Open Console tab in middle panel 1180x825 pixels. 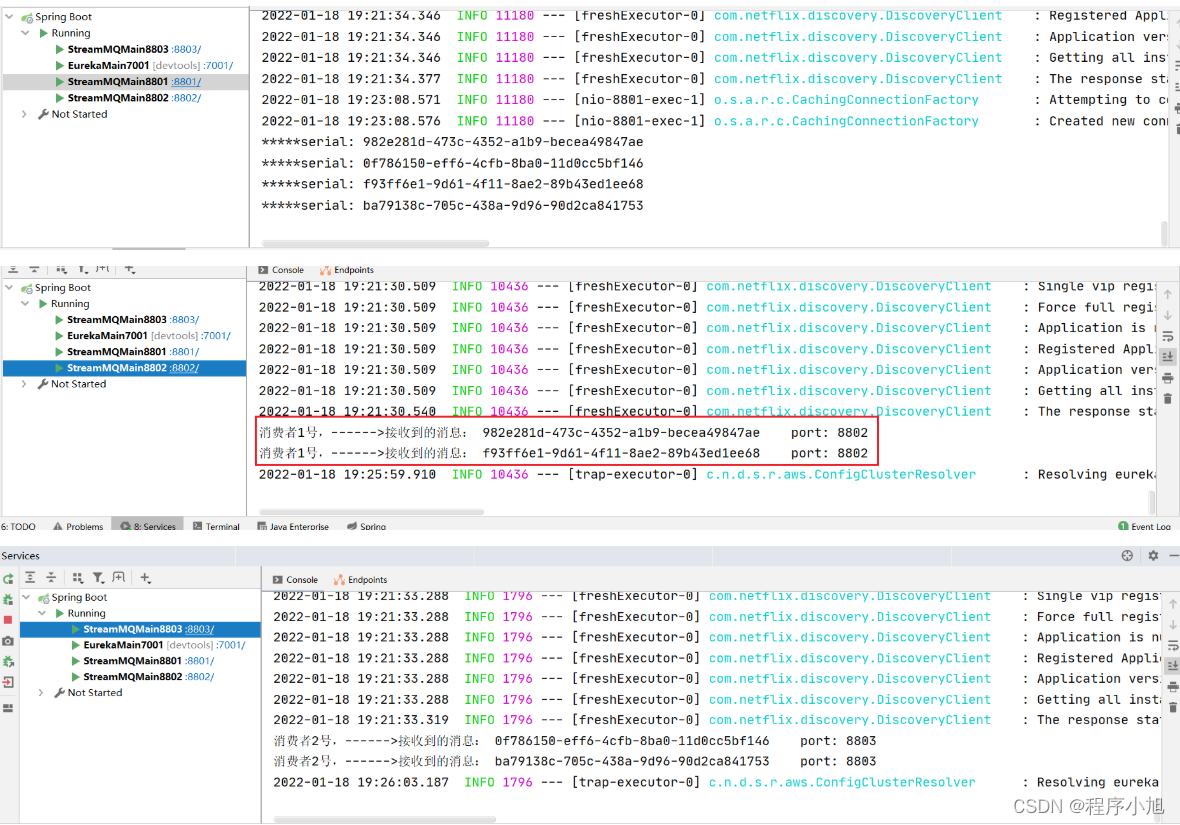281,269
